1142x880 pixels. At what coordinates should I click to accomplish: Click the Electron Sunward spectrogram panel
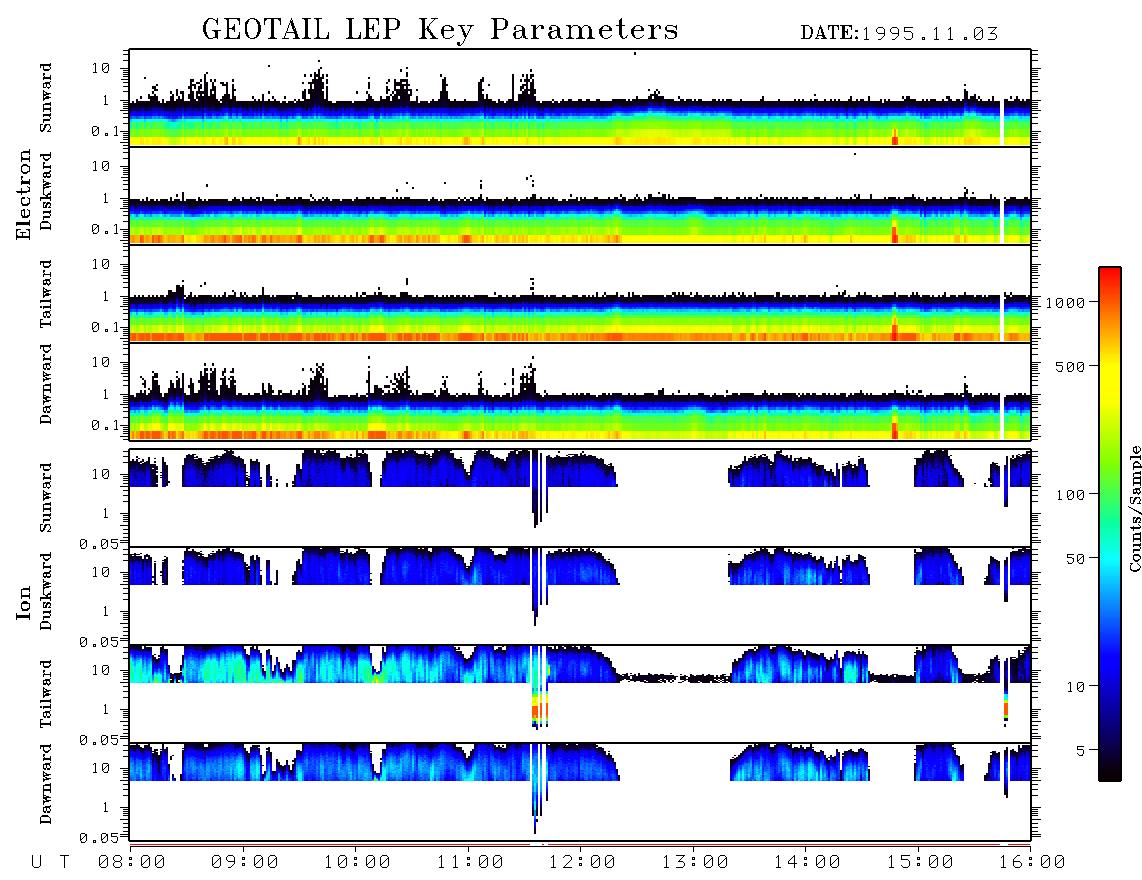coord(580,98)
